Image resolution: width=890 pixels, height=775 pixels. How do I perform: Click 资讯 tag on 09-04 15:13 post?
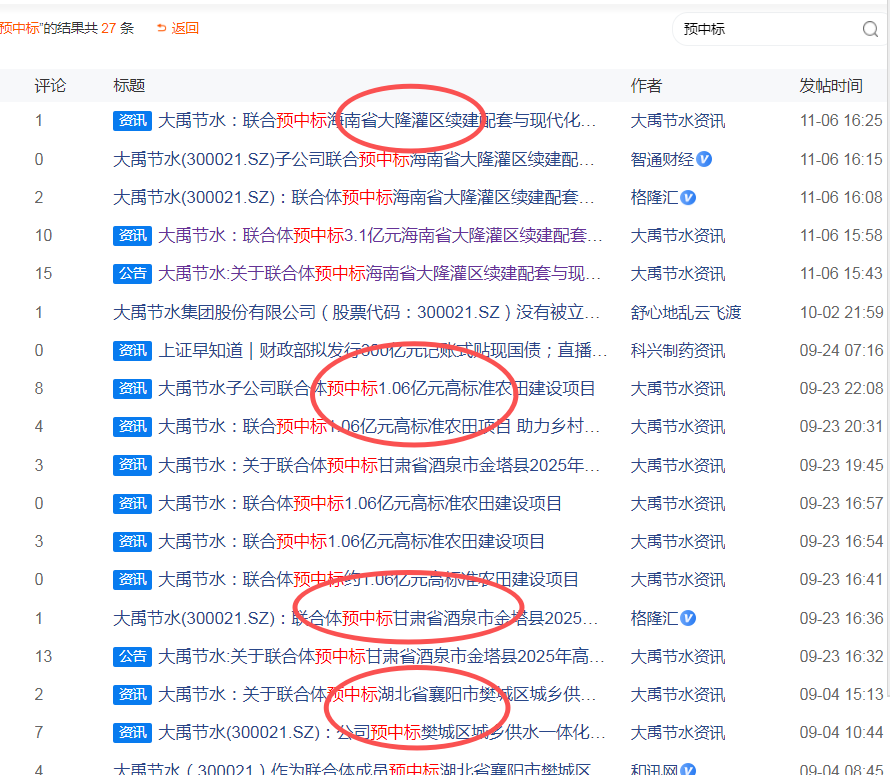[132, 694]
